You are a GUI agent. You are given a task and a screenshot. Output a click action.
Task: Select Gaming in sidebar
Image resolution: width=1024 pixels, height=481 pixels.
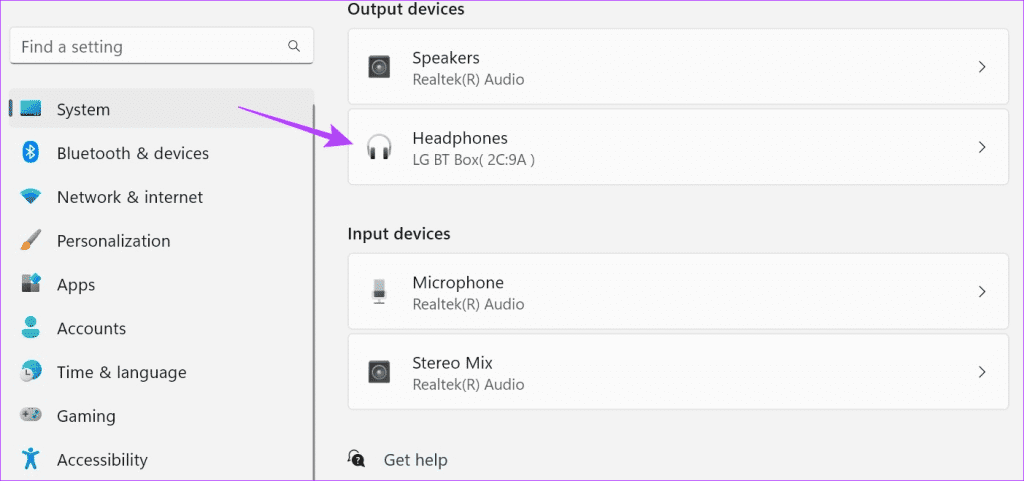(x=161, y=415)
